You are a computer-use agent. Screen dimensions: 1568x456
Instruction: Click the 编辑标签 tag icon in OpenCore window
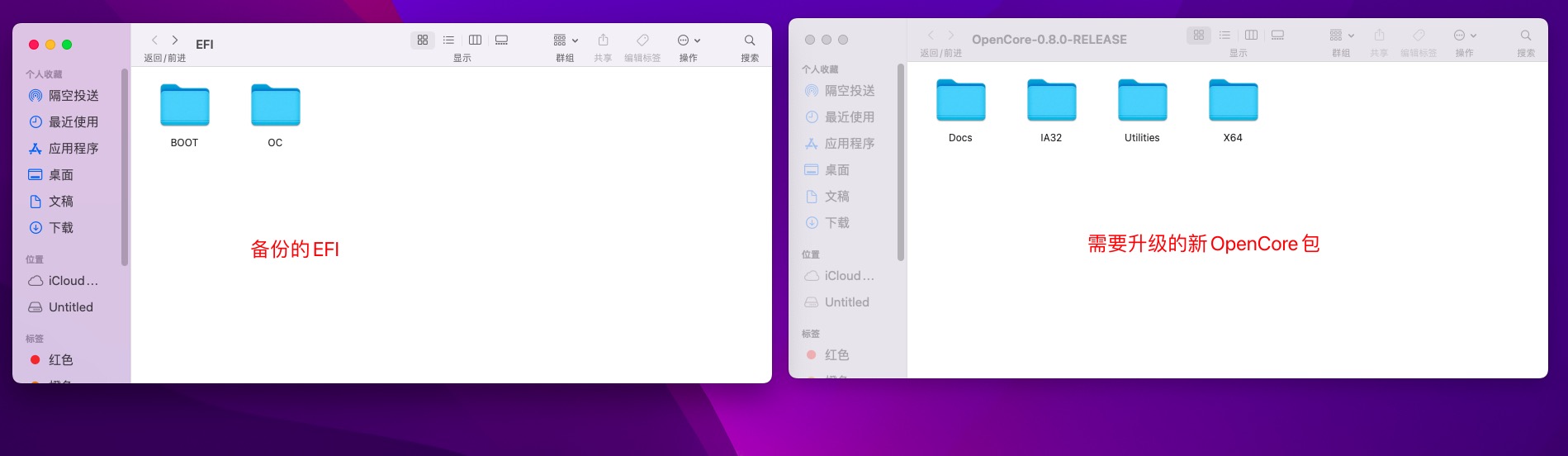point(1419,35)
